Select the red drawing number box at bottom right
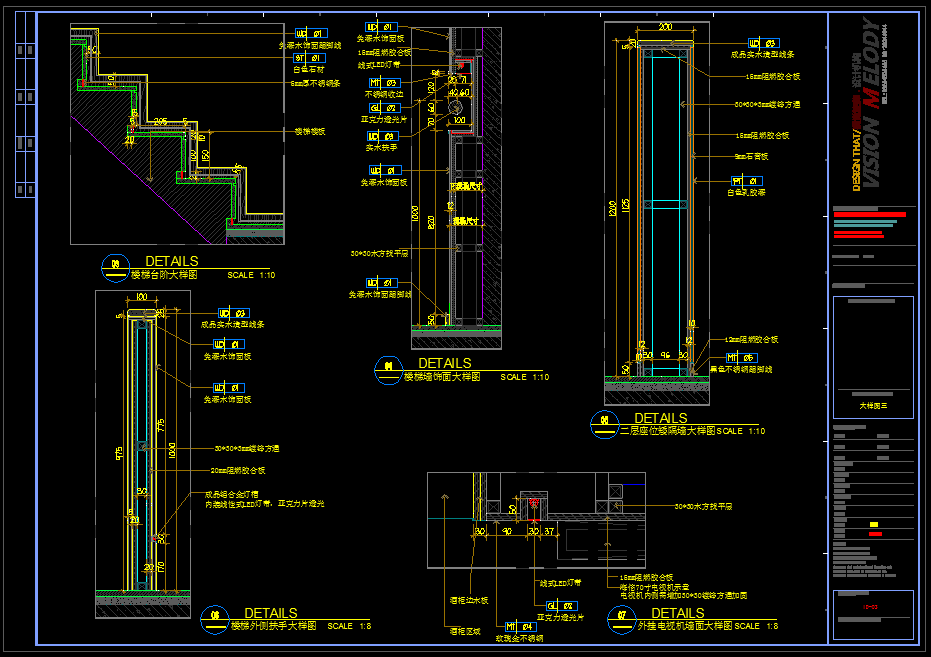This screenshot has height=657, width=931. tap(872, 605)
